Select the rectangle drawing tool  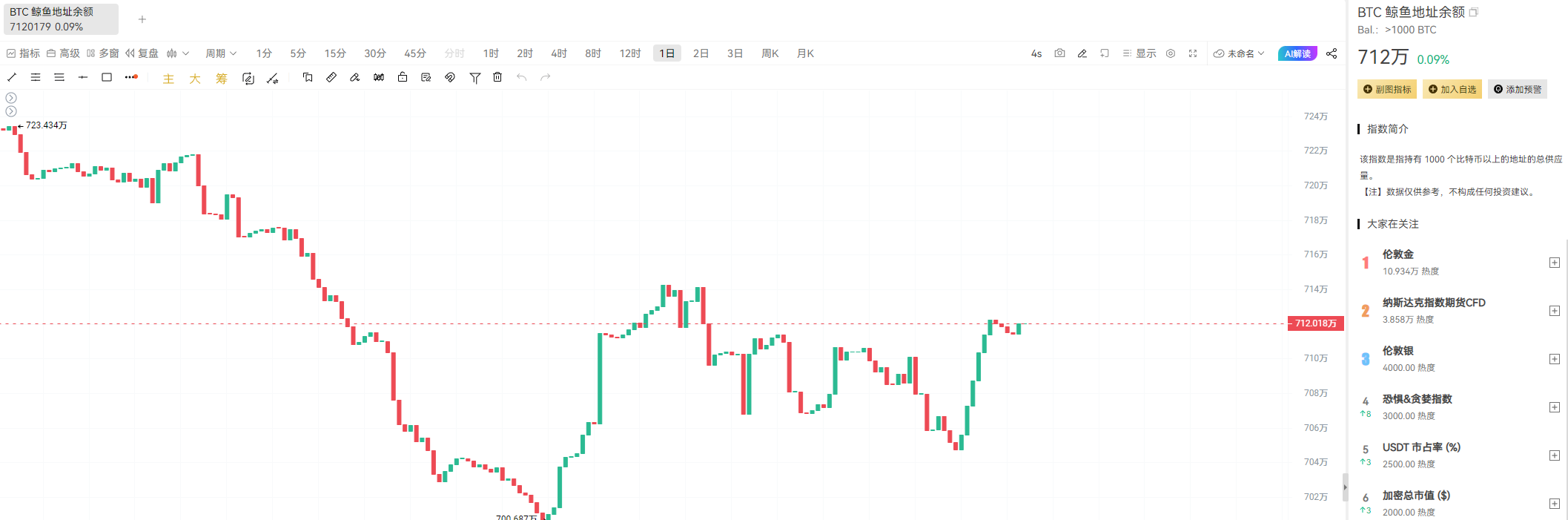[x=107, y=77]
